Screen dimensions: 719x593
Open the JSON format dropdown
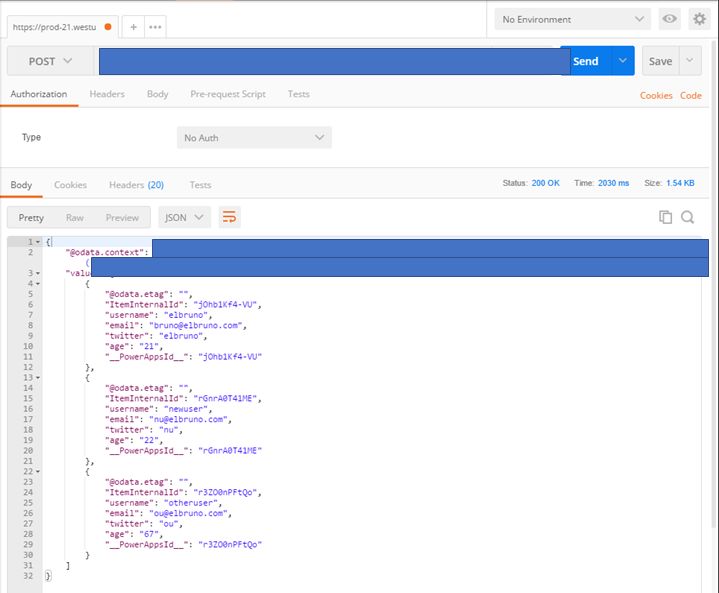(185, 217)
